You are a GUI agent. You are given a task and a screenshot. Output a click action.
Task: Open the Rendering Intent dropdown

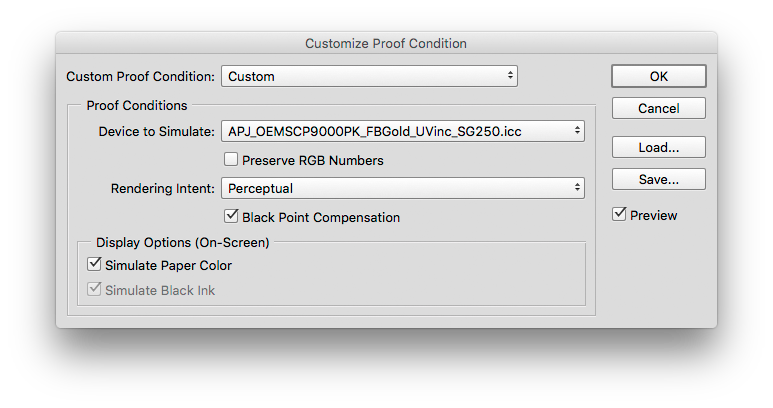(403, 188)
